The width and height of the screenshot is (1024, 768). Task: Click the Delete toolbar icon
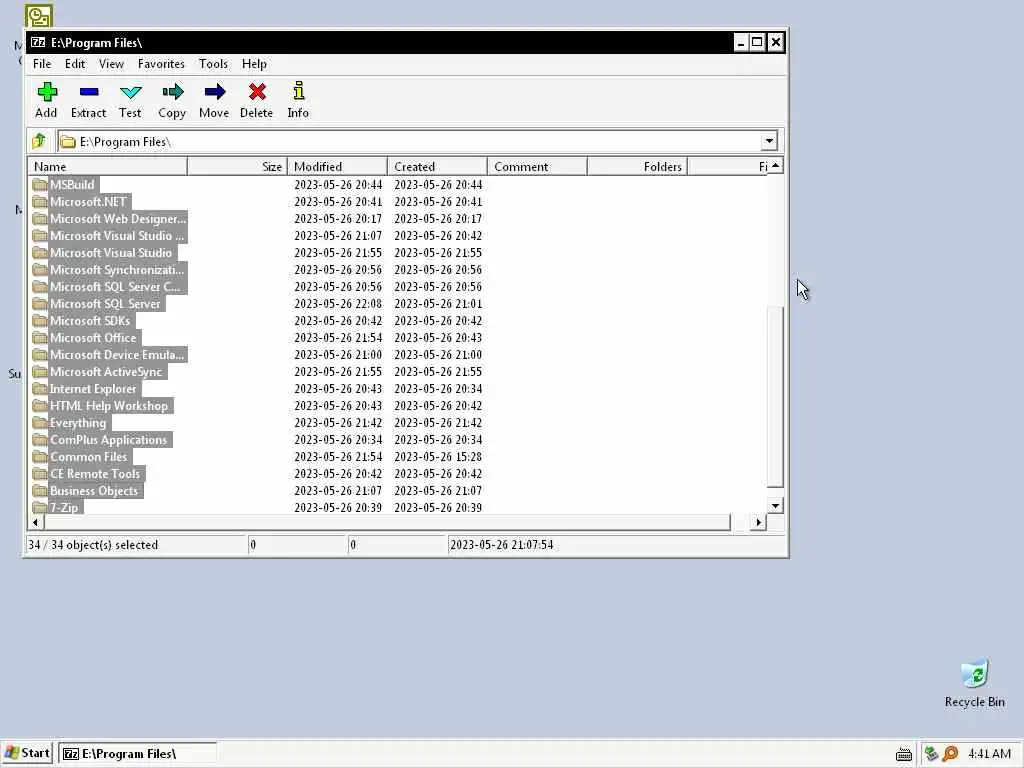point(257,92)
